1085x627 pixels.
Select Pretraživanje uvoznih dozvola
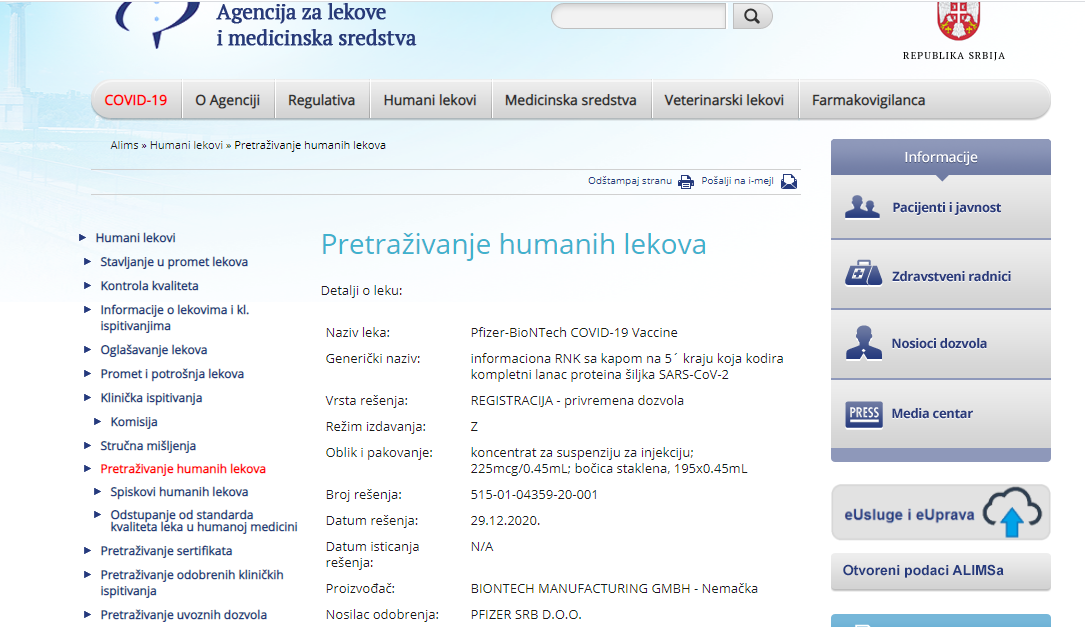point(183,615)
